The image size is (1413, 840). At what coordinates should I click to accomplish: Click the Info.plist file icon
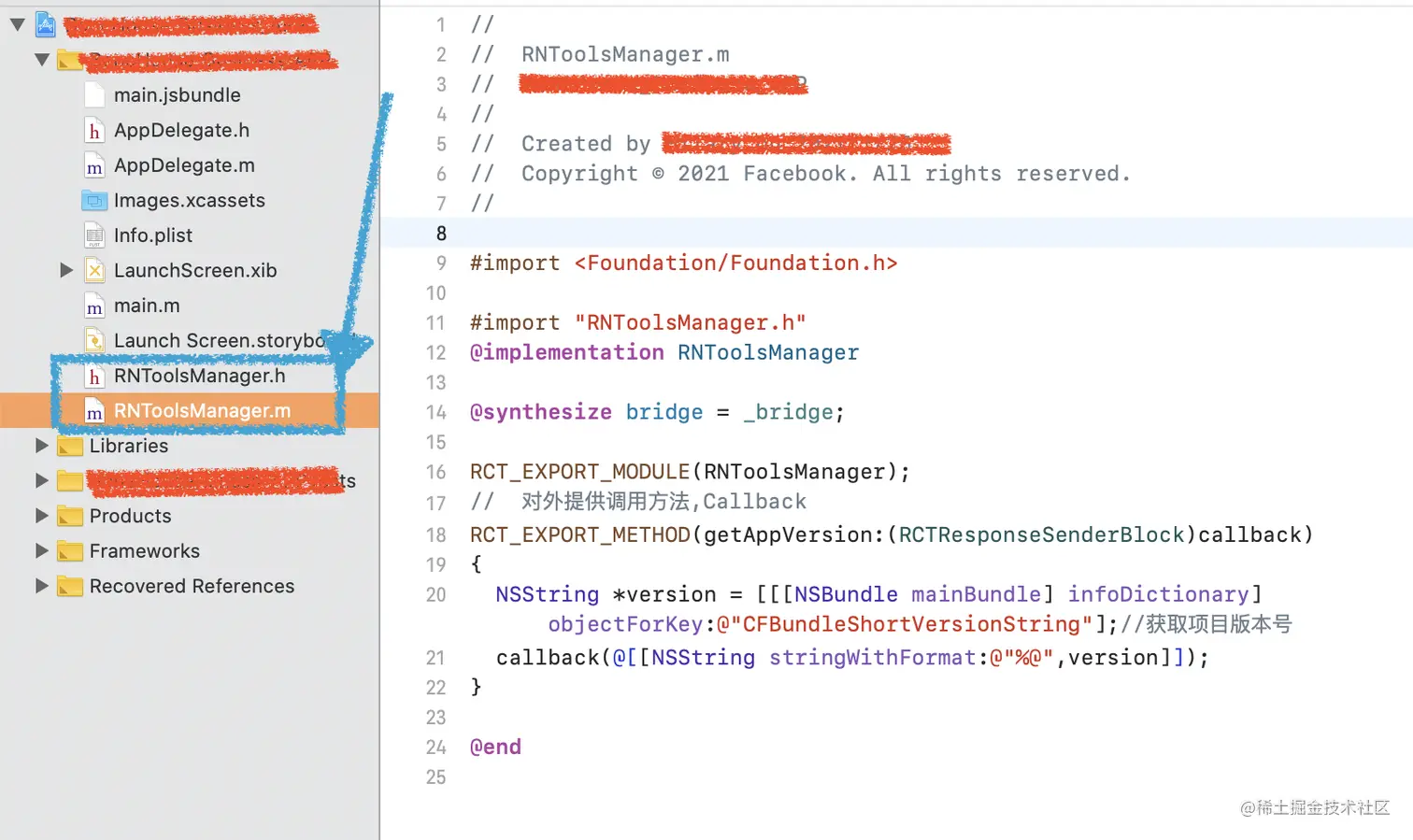93,235
